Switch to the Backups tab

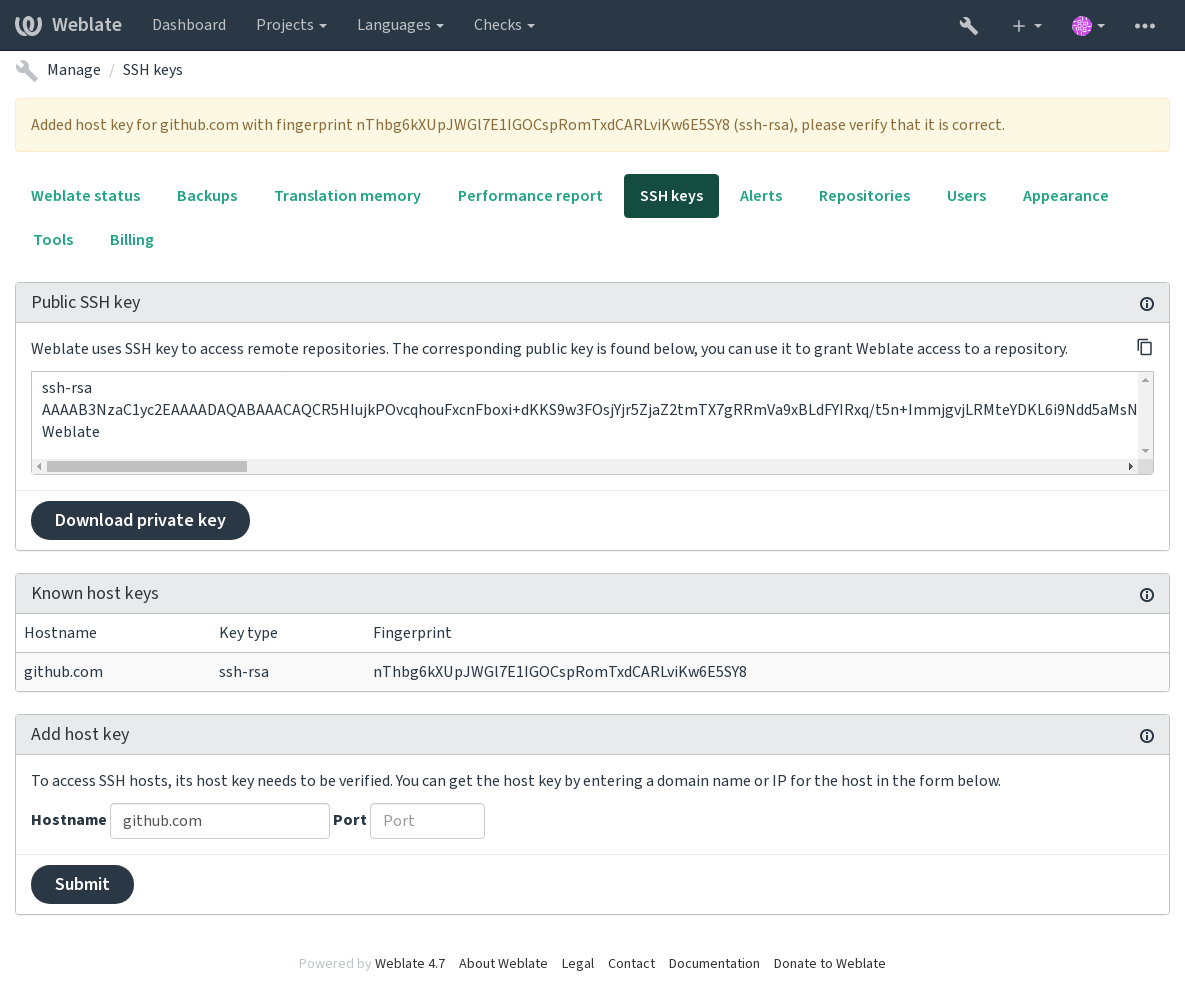(x=207, y=196)
